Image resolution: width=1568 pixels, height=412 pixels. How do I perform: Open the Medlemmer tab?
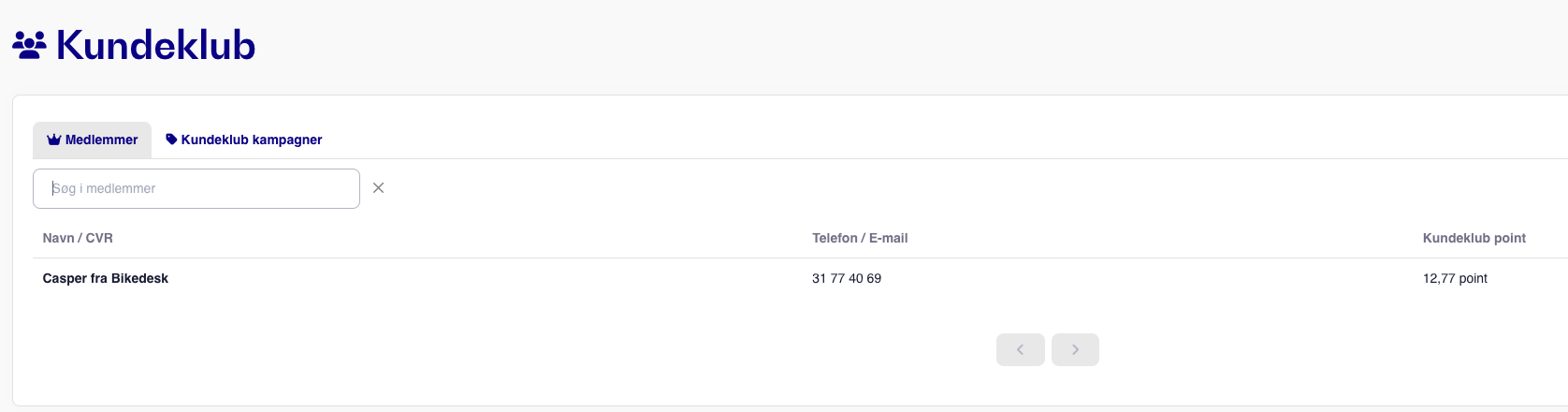pos(92,140)
